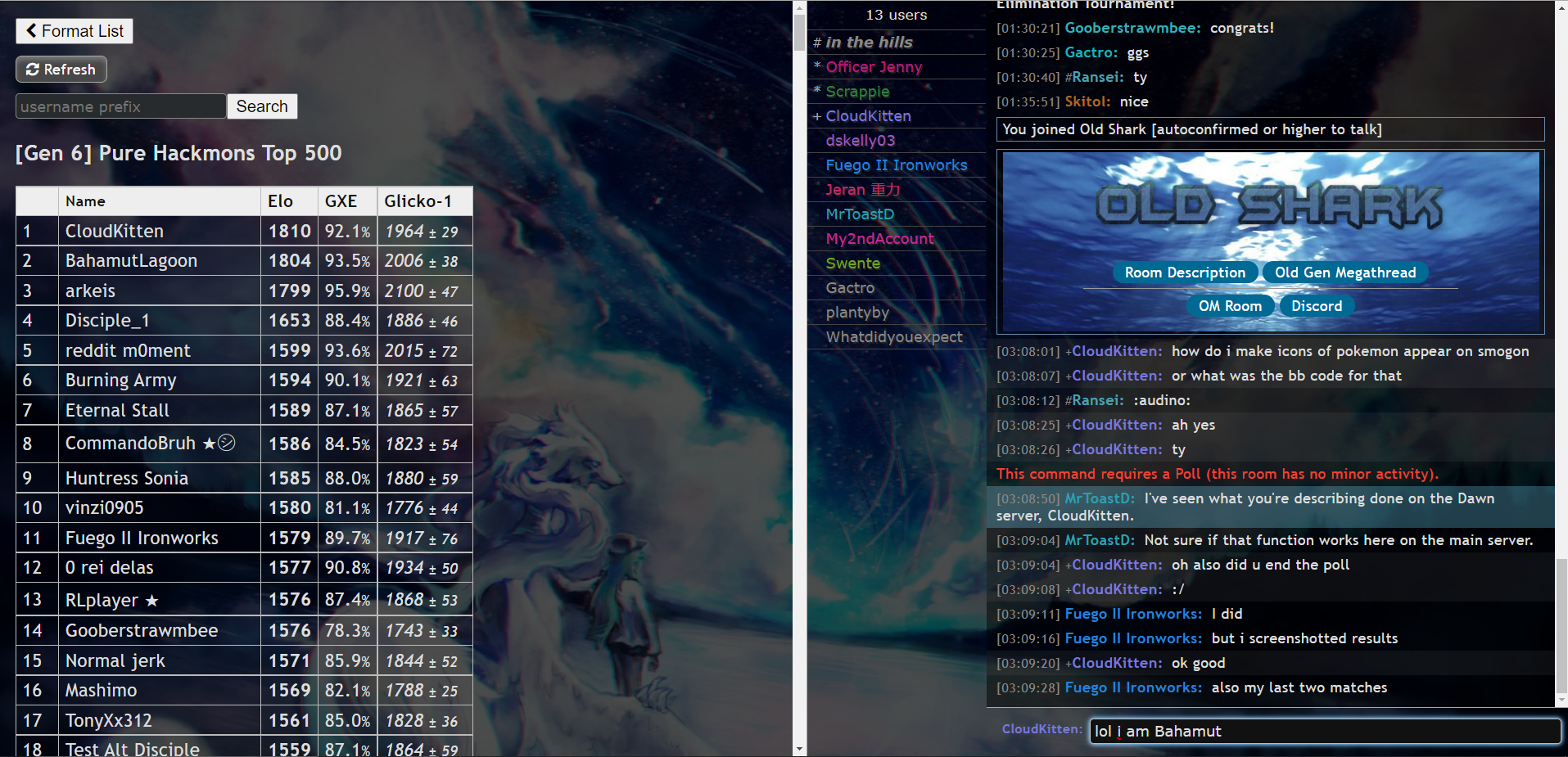This screenshot has height=757, width=1568.
Task: Click TonyXx312 ladder row name
Action: click(x=109, y=720)
